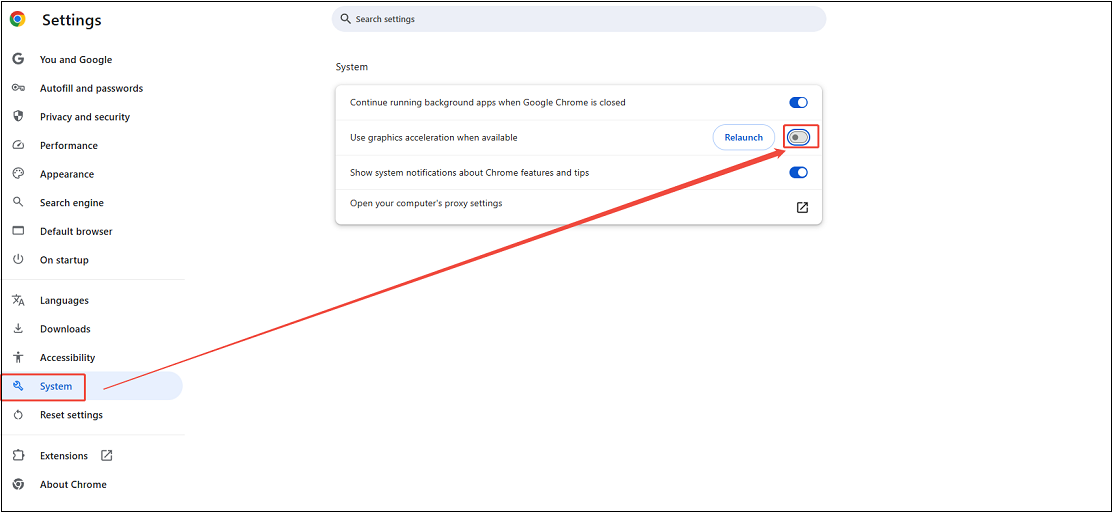Viewport: 1112px width, 512px height.
Task: Click into the Search settings field
Action: pos(579,19)
